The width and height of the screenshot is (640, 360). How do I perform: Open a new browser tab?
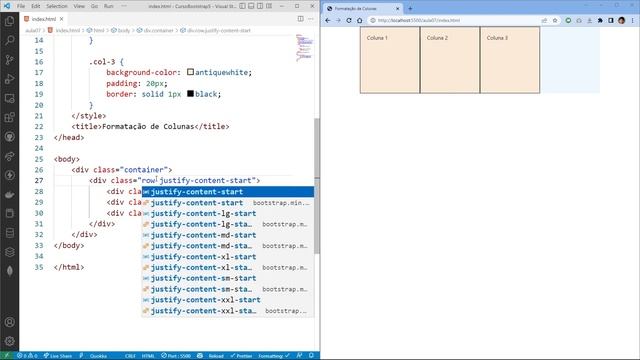(x=410, y=9)
